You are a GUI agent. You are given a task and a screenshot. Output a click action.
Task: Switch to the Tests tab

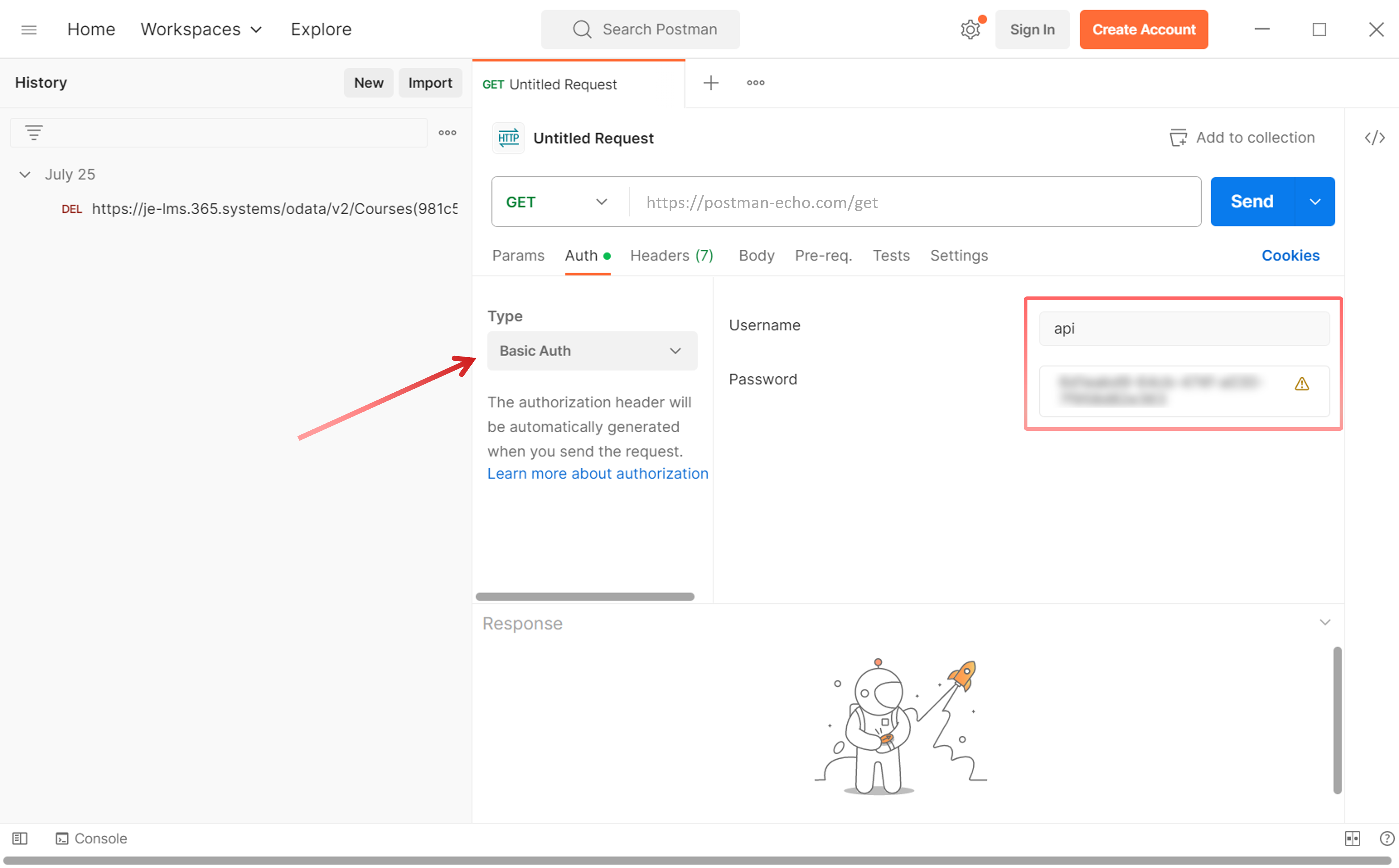[891, 256]
